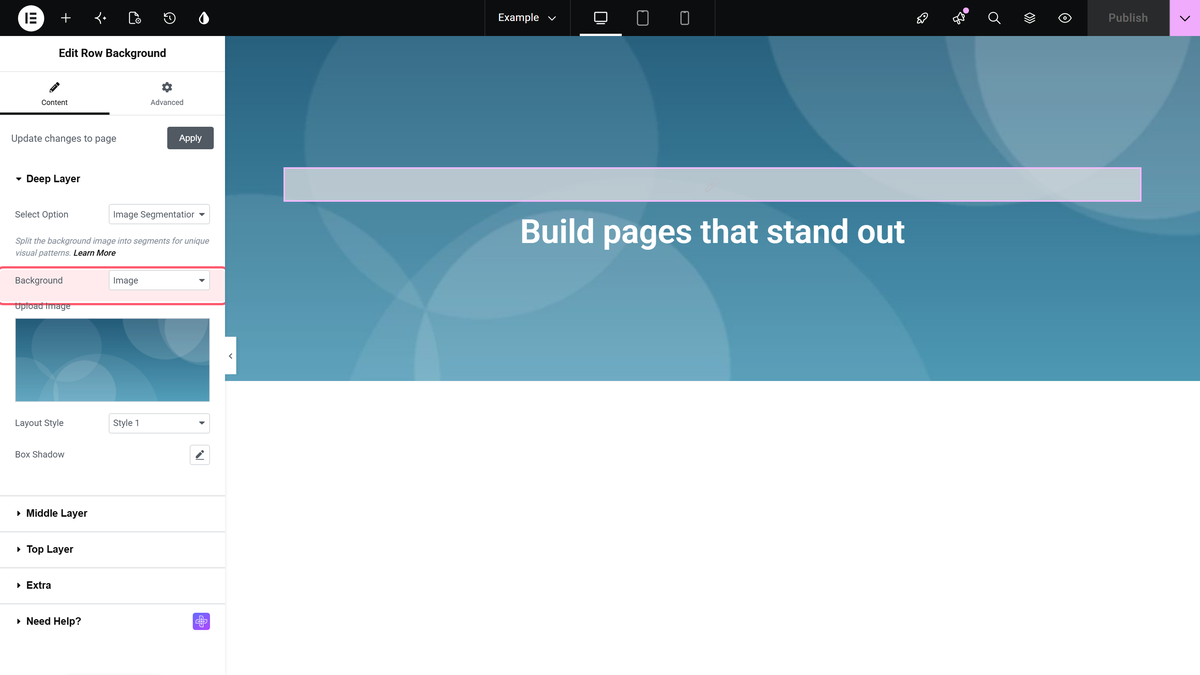This screenshot has height=675, width=1200.
Task: Open the Finder search icon
Action: (x=994, y=18)
